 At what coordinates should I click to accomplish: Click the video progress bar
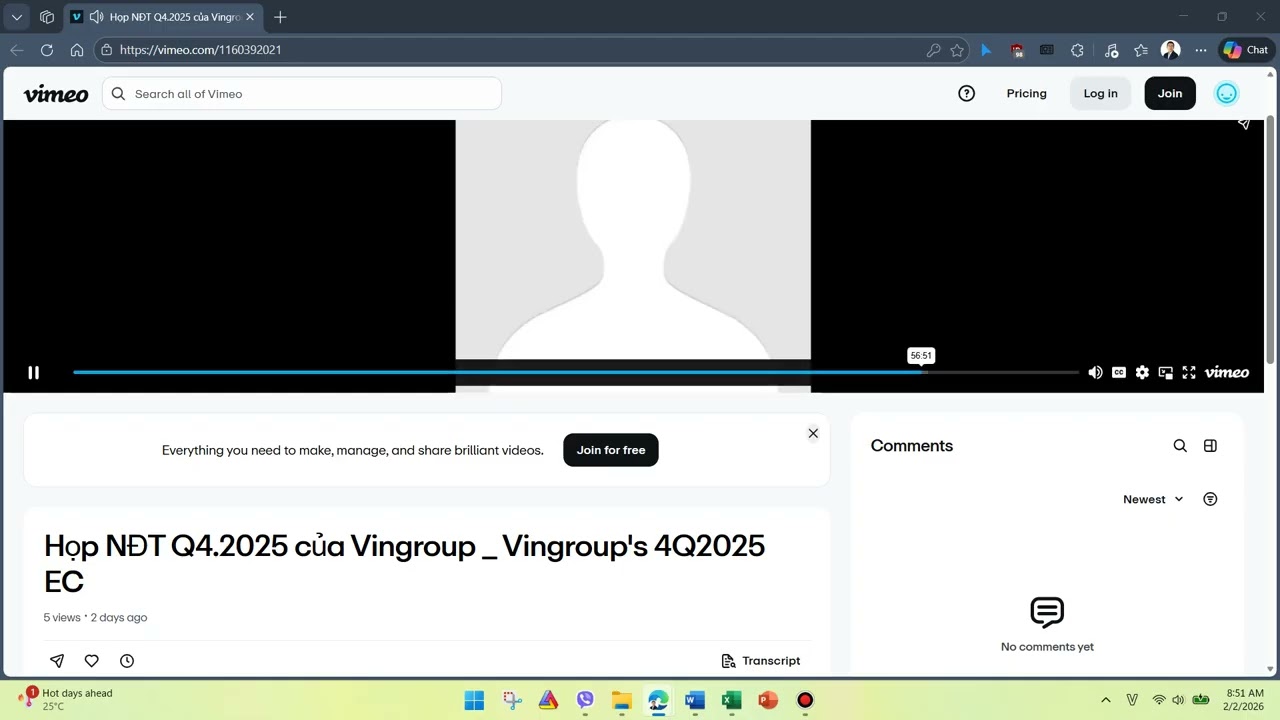pos(576,372)
